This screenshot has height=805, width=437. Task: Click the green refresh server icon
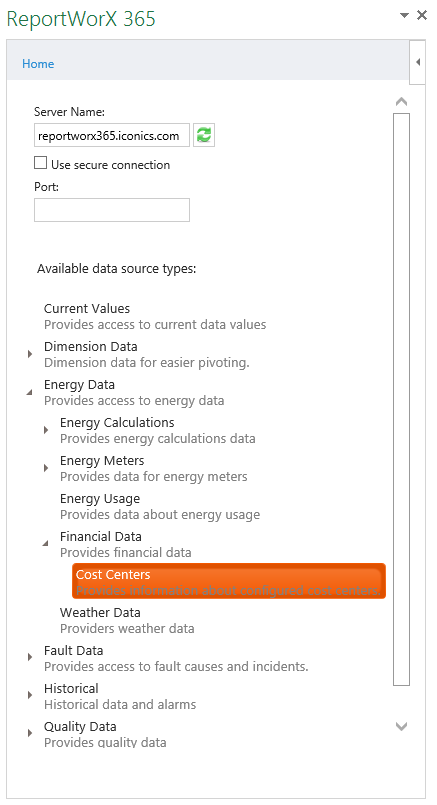point(204,135)
